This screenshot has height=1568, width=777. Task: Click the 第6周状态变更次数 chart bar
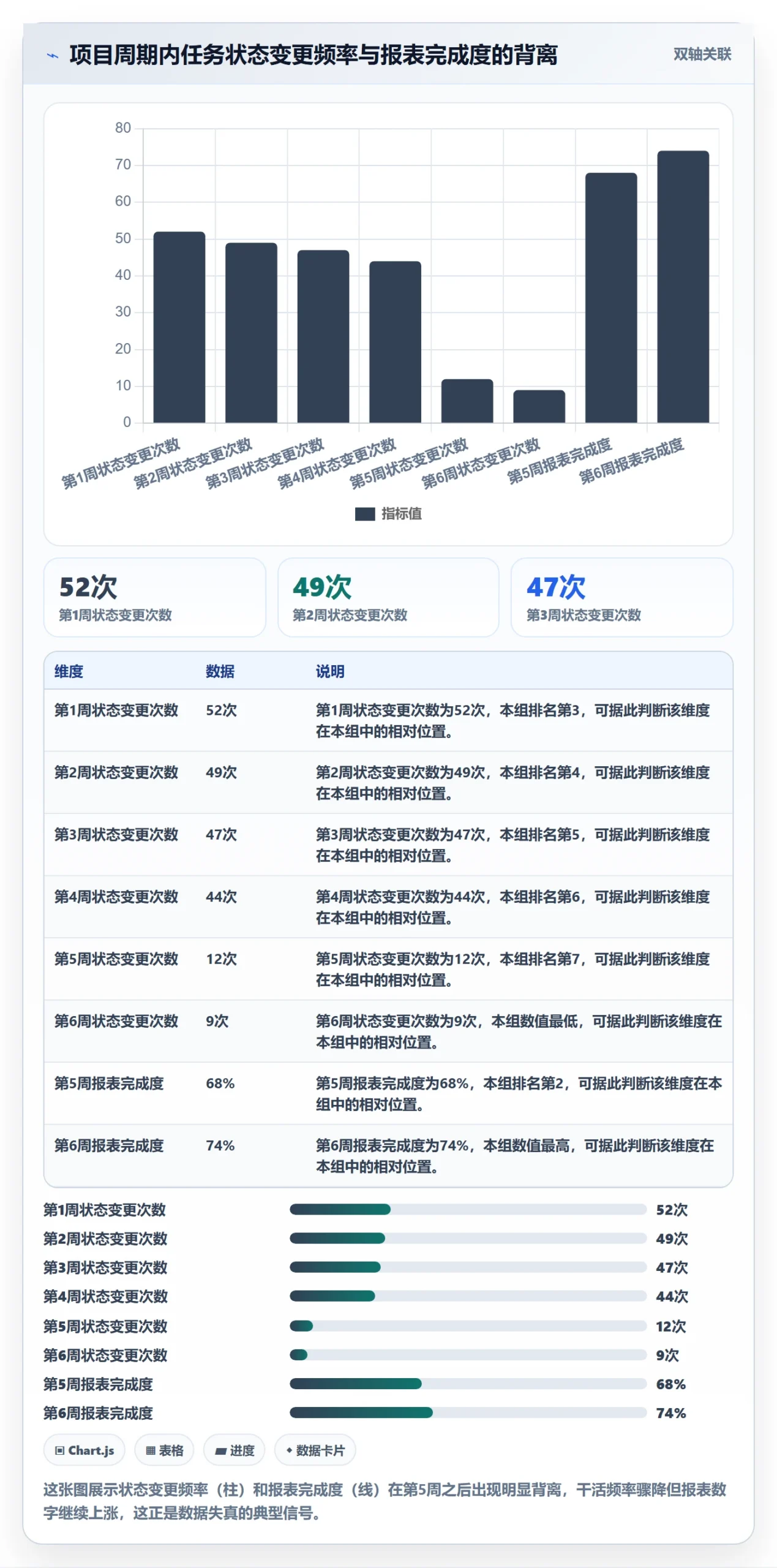coord(539,406)
